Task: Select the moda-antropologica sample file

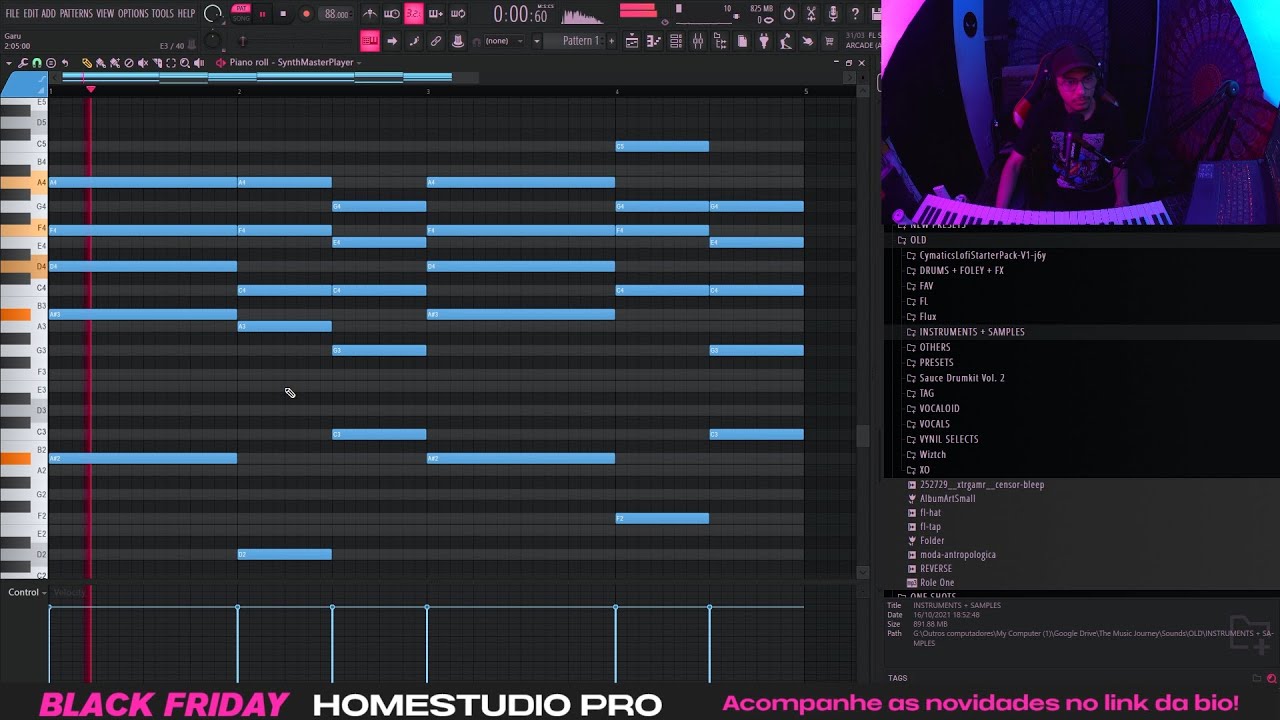Action: pos(957,554)
